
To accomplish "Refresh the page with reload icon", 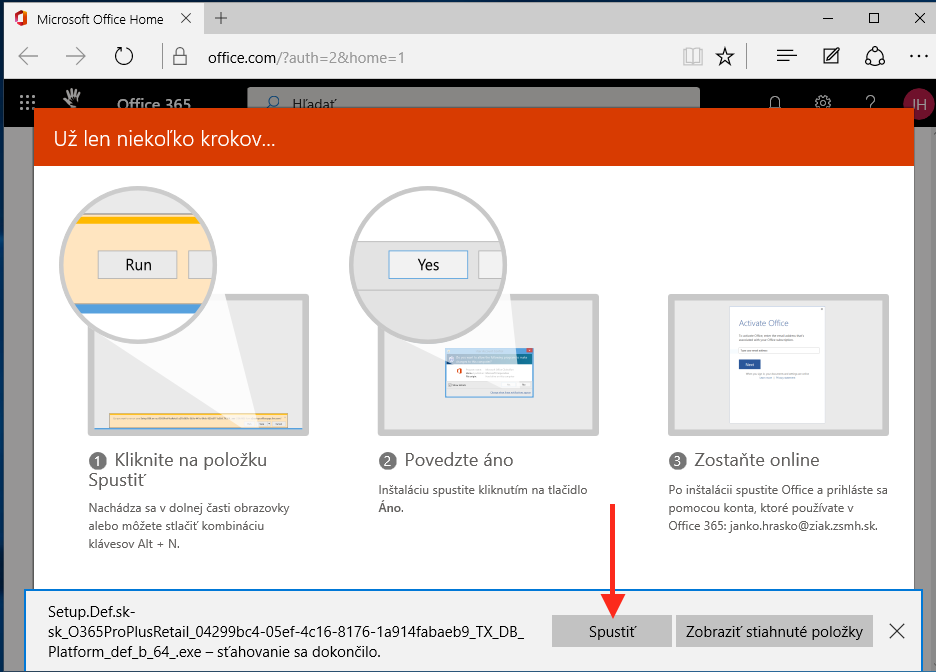I will click(x=124, y=56).
